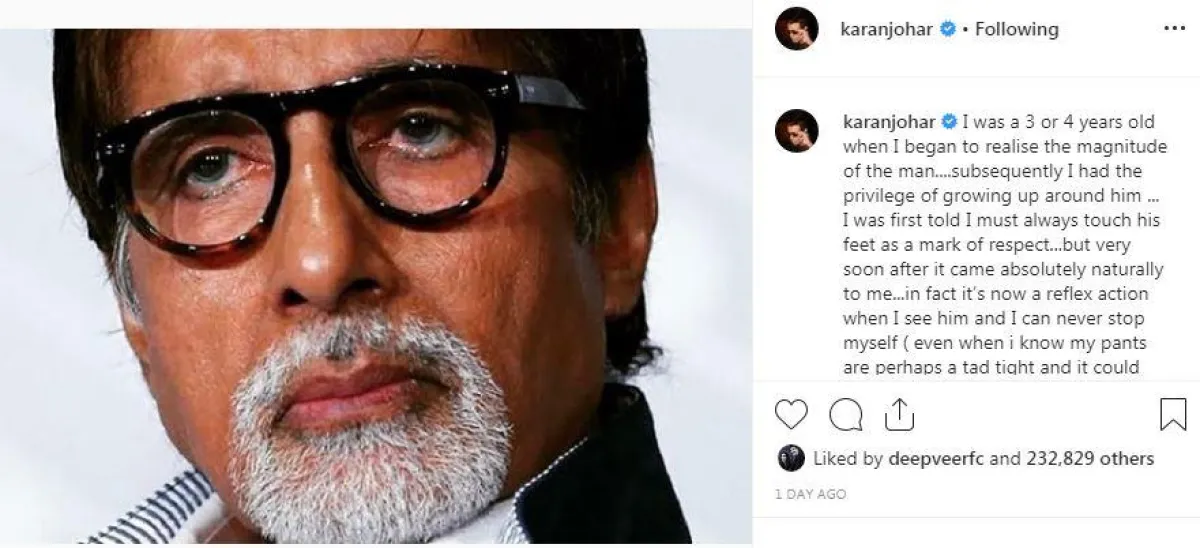Open the 1 DAY AGO timestamp link

tap(811, 494)
